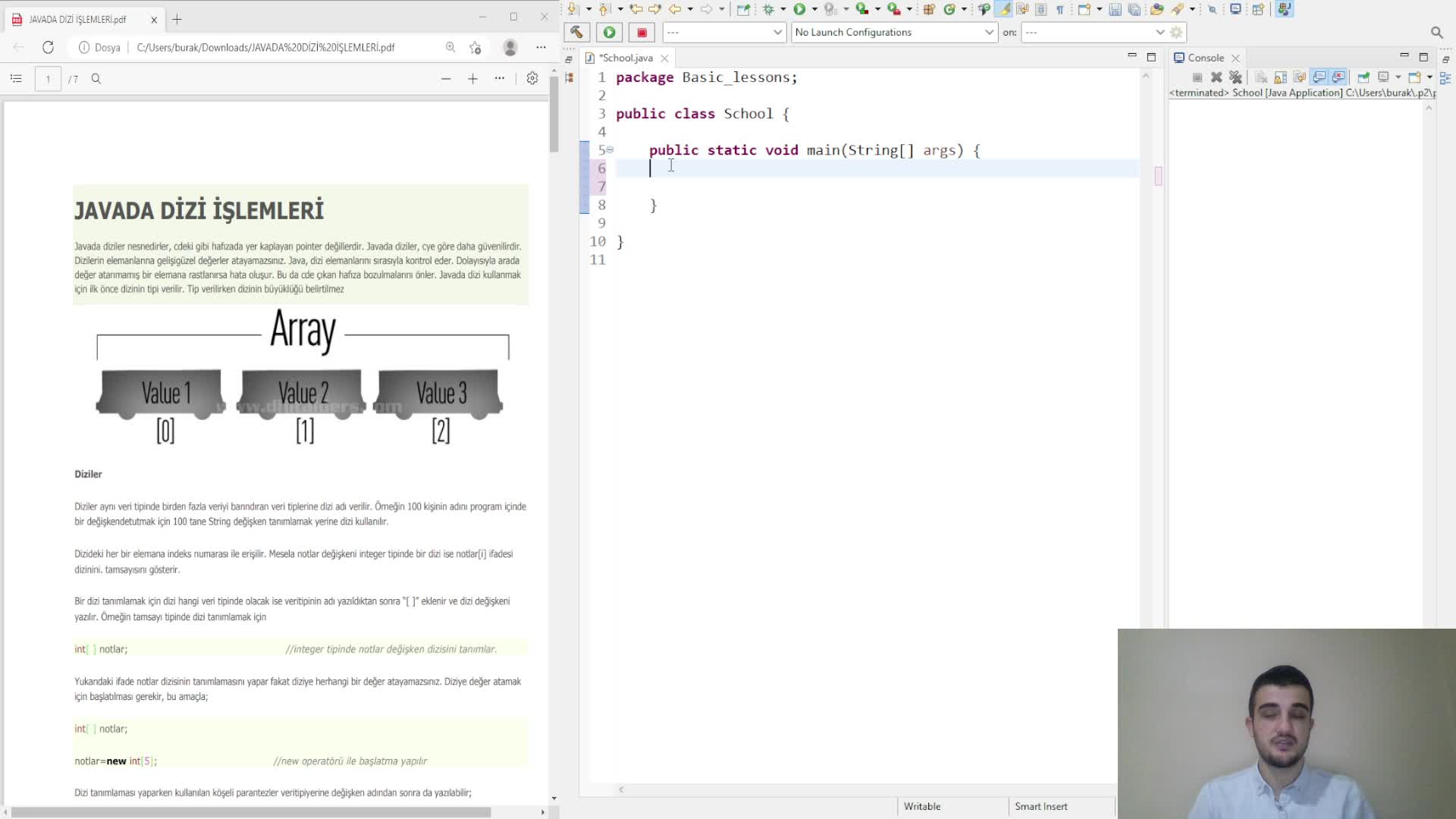The image size is (1456, 819).
Task: Click the green Launch run button
Action: pos(609,32)
